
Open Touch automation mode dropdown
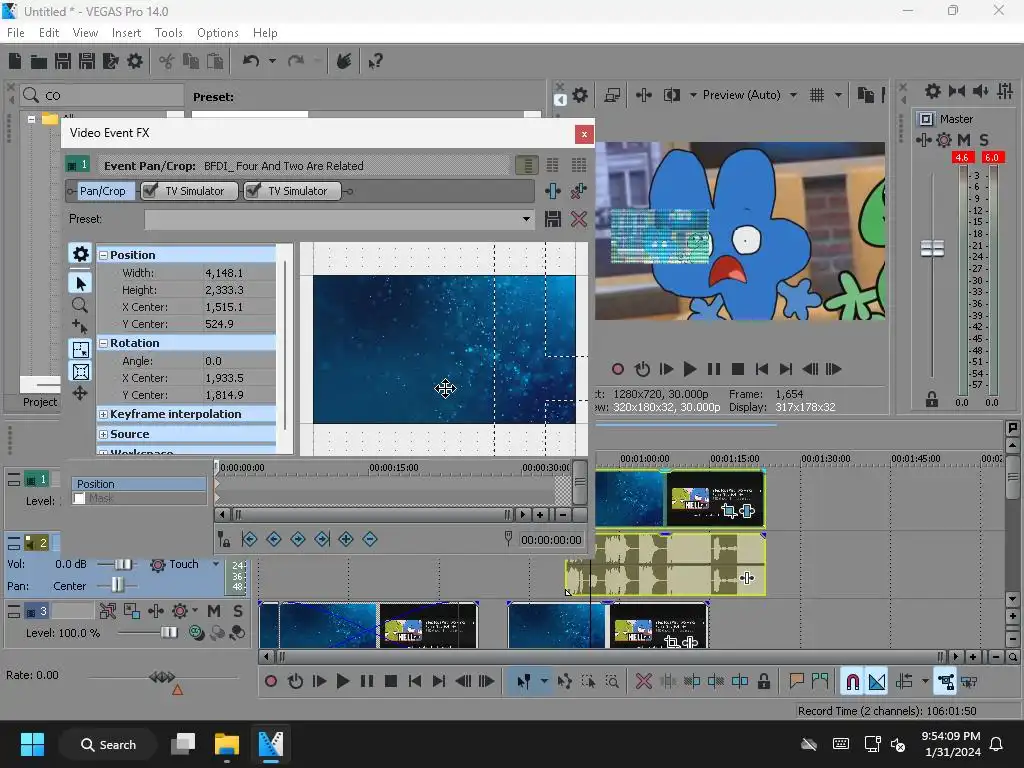click(216, 564)
